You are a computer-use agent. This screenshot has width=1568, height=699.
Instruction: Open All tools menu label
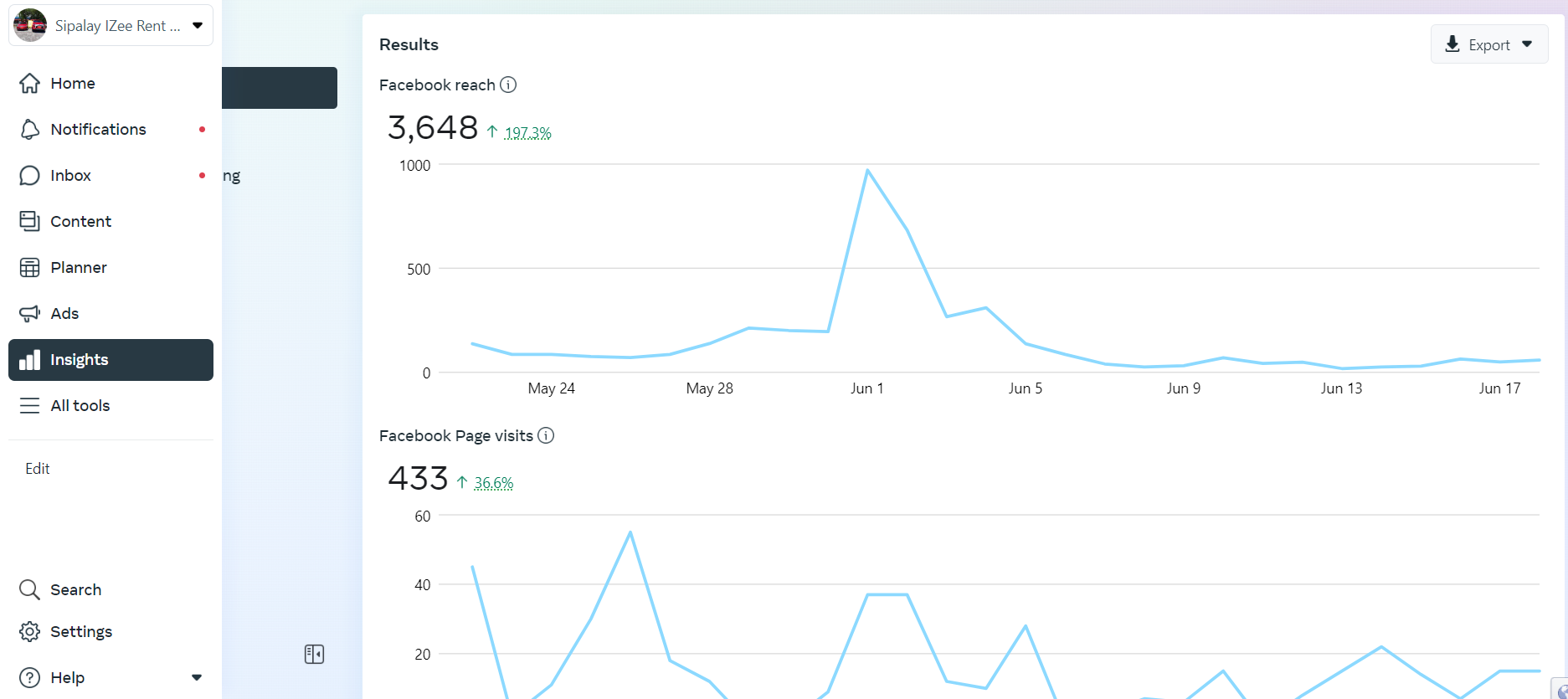80,405
